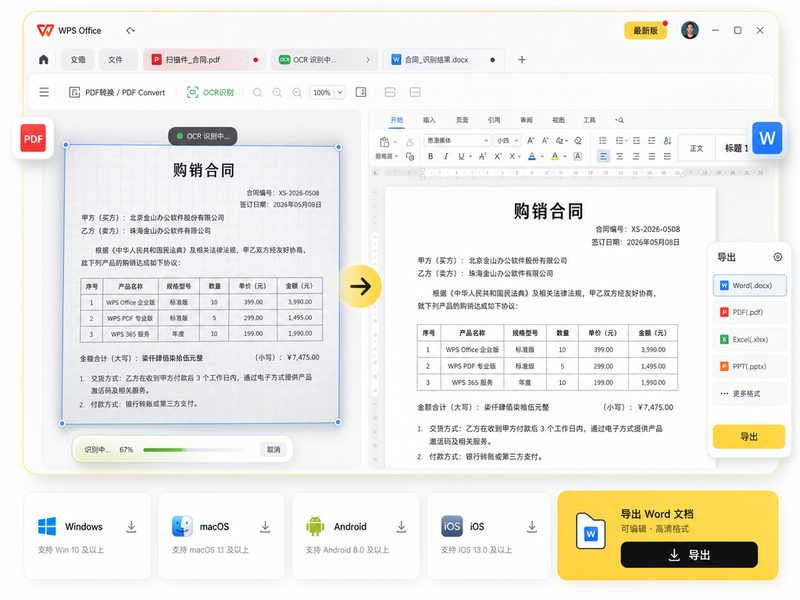800x600 pixels.
Task: Add a new tab with the plus icon
Action: coord(521,60)
